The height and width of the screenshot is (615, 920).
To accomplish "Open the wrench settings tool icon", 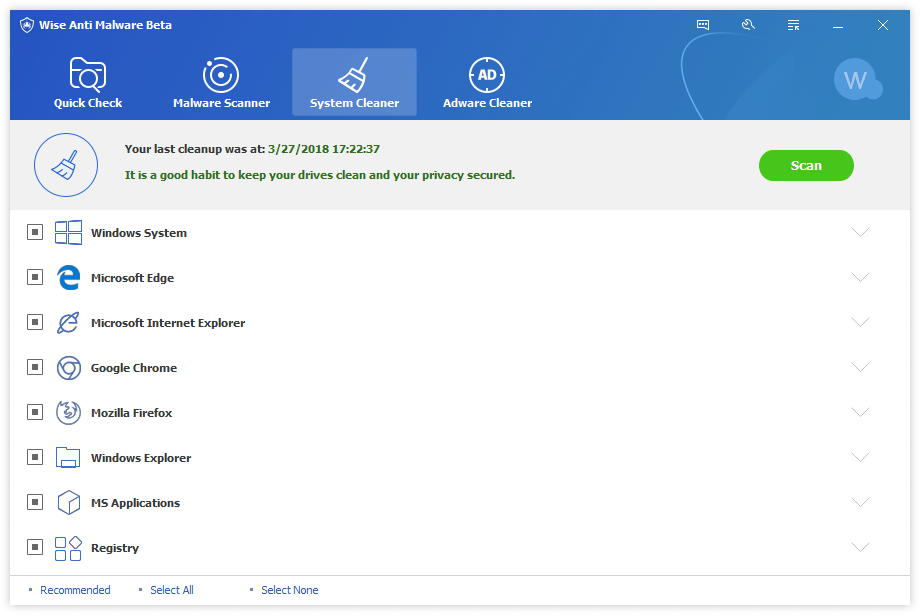I will tap(748, 25).
